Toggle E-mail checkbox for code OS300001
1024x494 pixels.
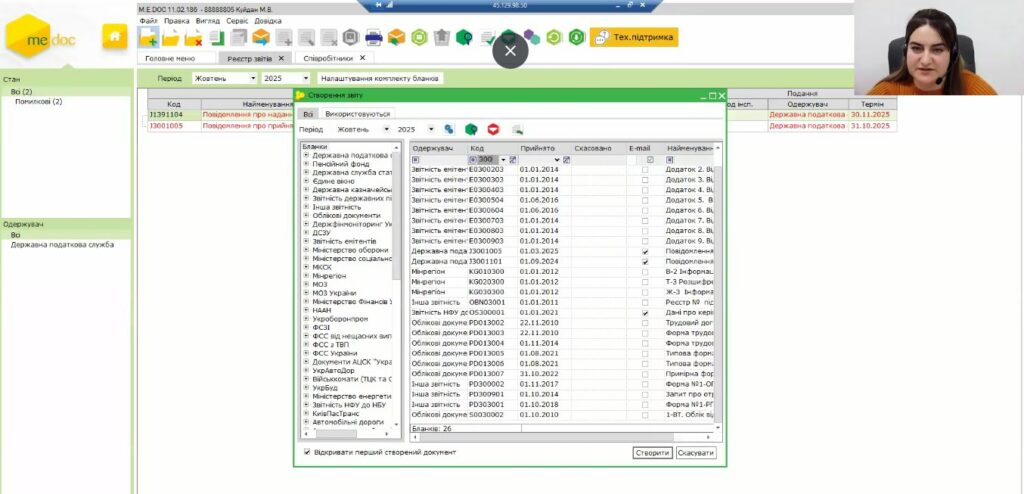[646, 313]
